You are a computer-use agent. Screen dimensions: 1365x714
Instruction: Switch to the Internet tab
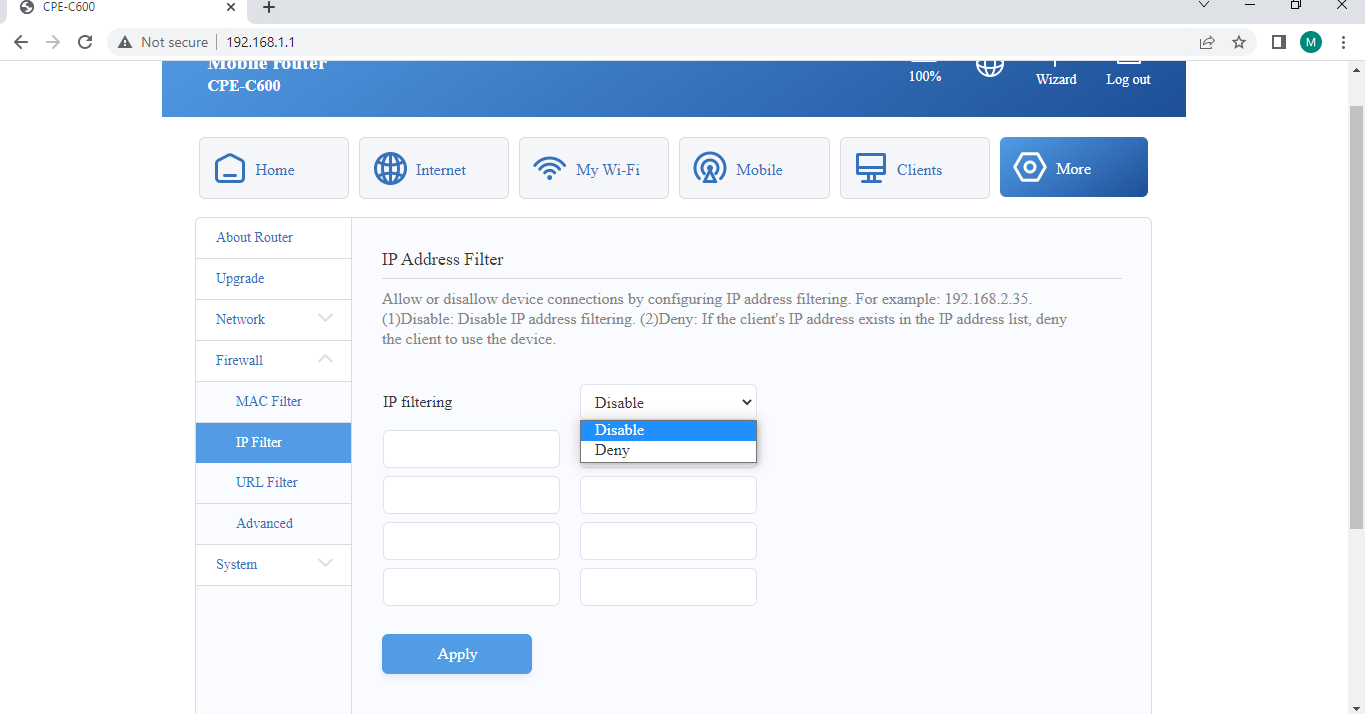[434, 168]
